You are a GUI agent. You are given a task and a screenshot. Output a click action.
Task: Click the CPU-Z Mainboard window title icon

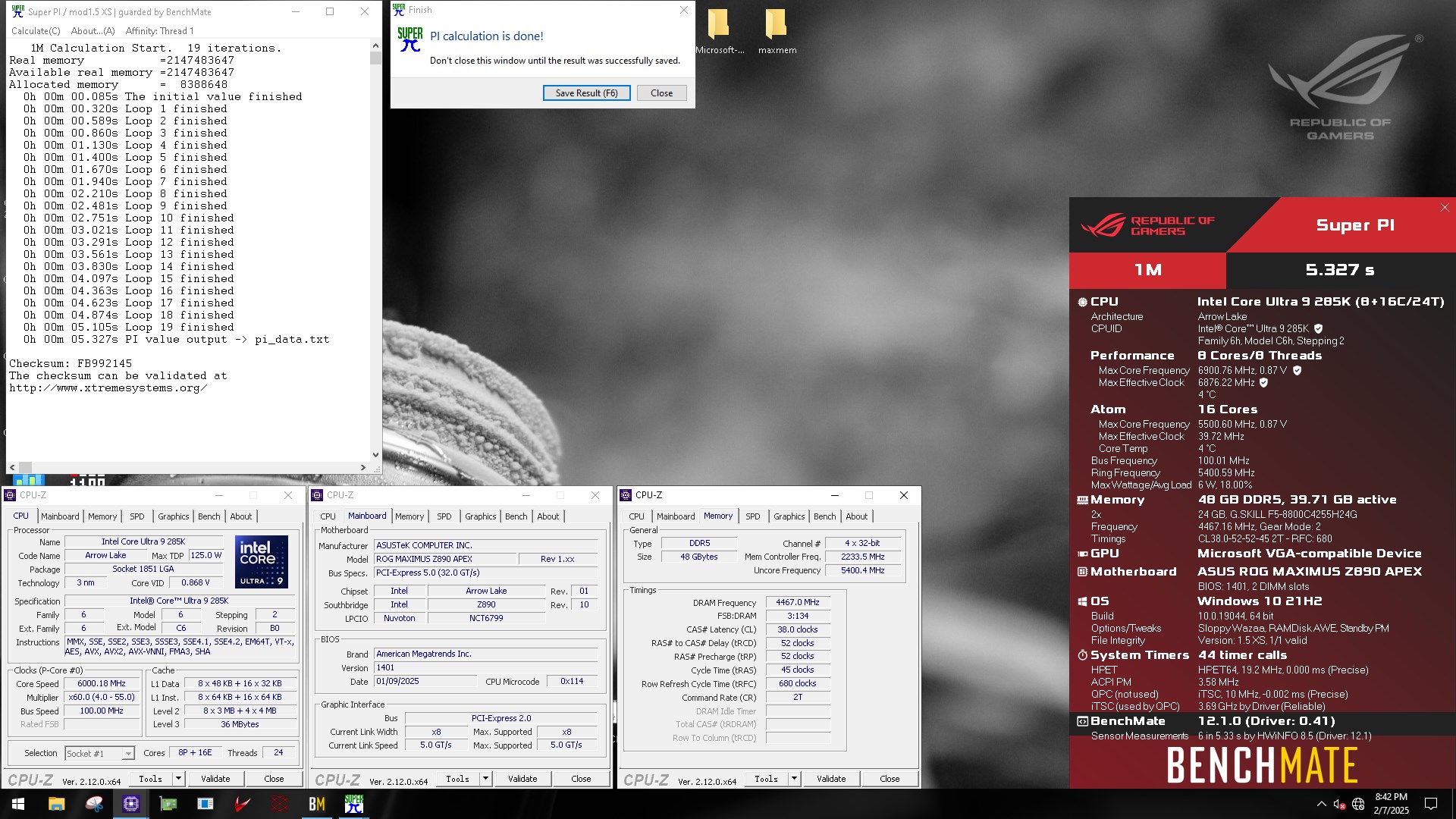317,495
